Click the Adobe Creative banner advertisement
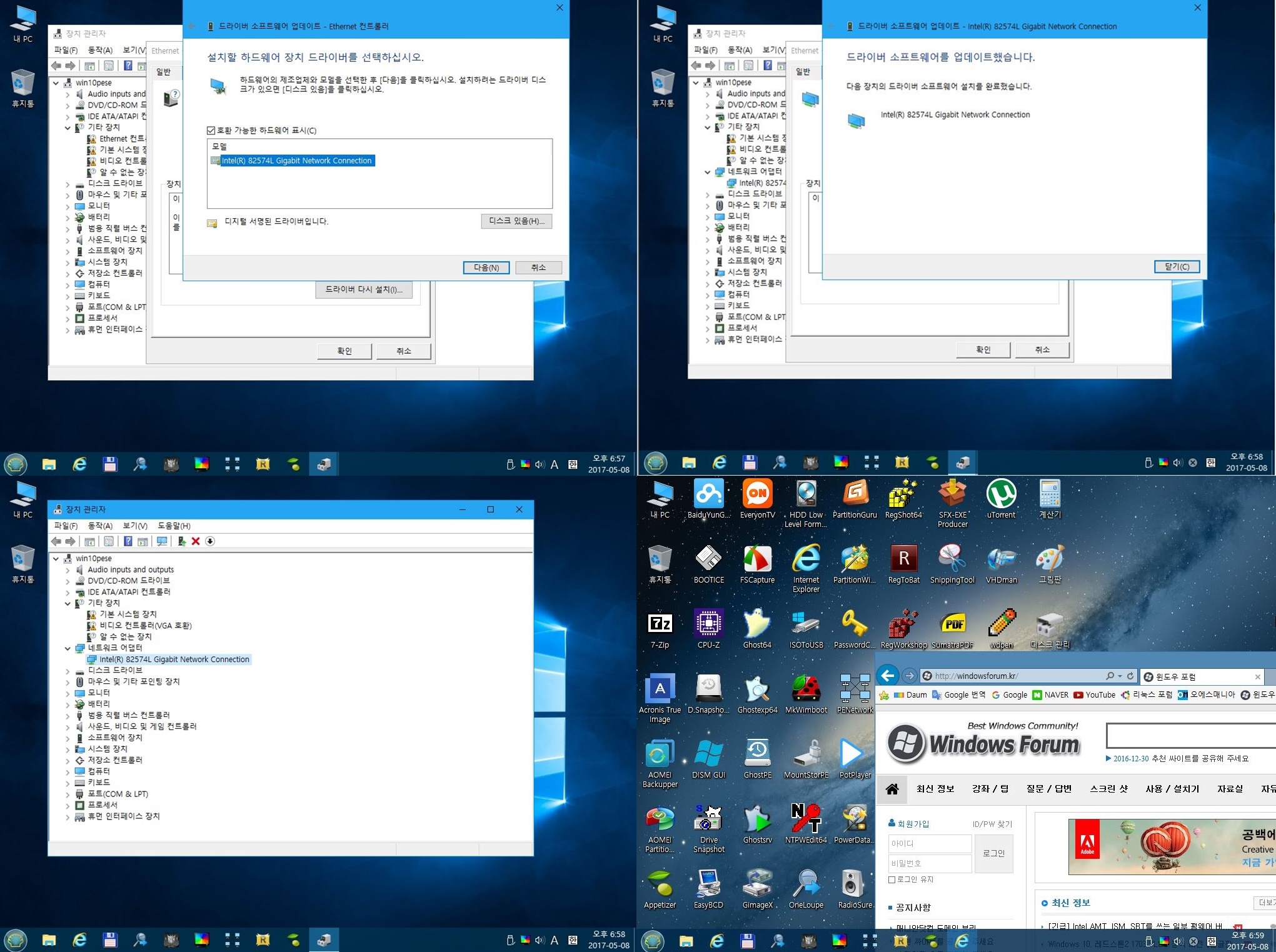Screen dimensions: 1276x952 pyautogui.click(x=1172, y=846)
